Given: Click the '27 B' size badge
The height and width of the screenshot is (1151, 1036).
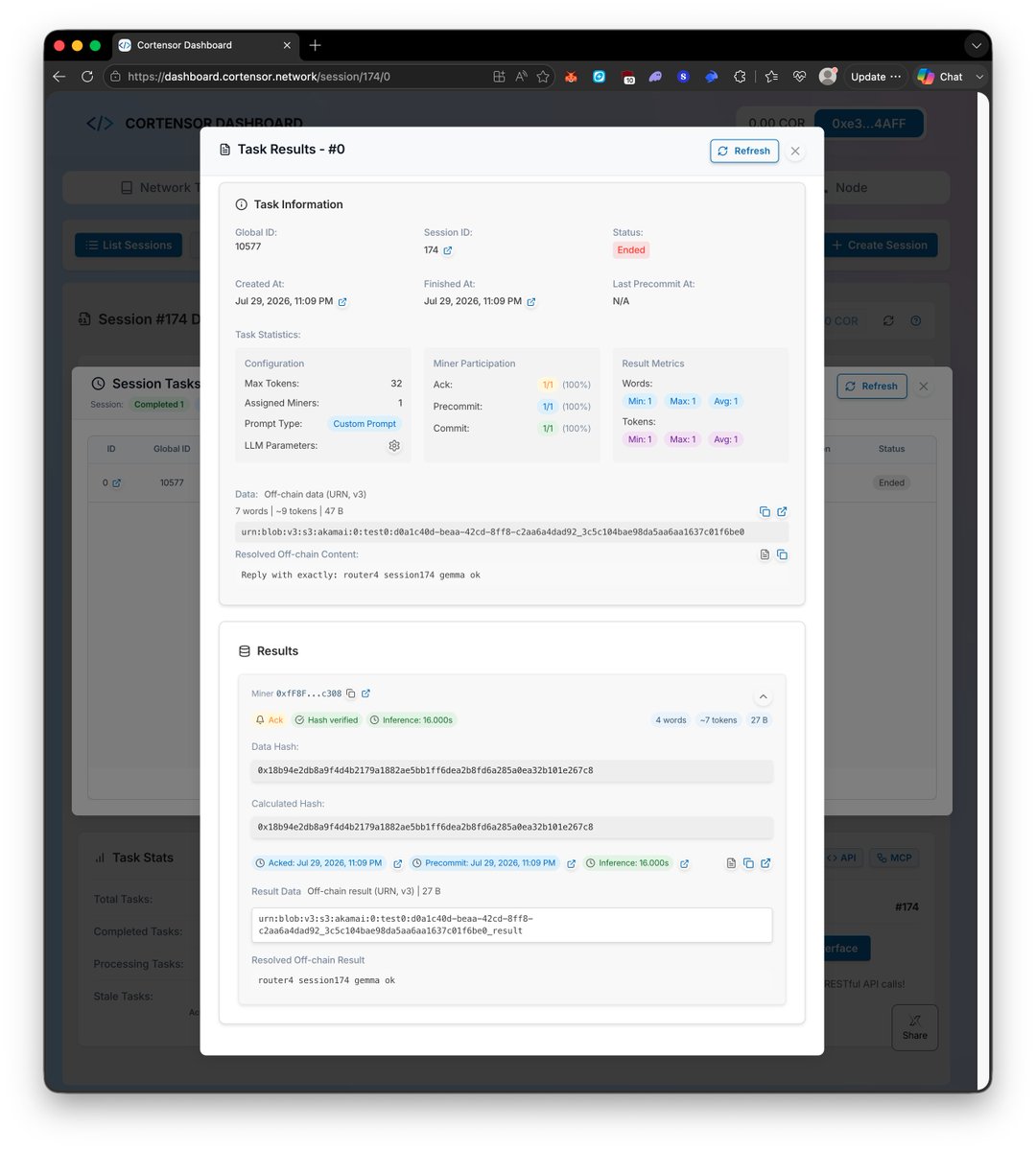Looking at the screenshot, I should (x=759, y=720).
